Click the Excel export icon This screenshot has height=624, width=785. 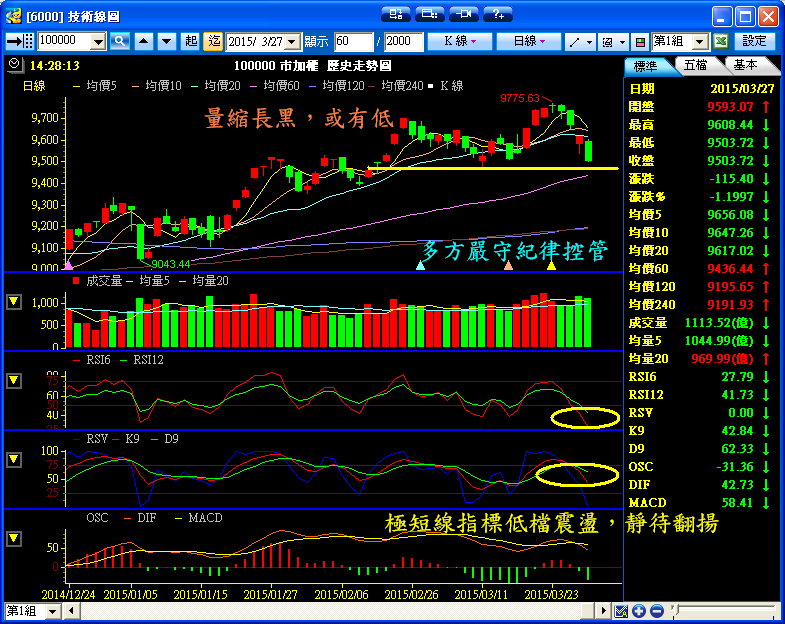tap(720, 41)
